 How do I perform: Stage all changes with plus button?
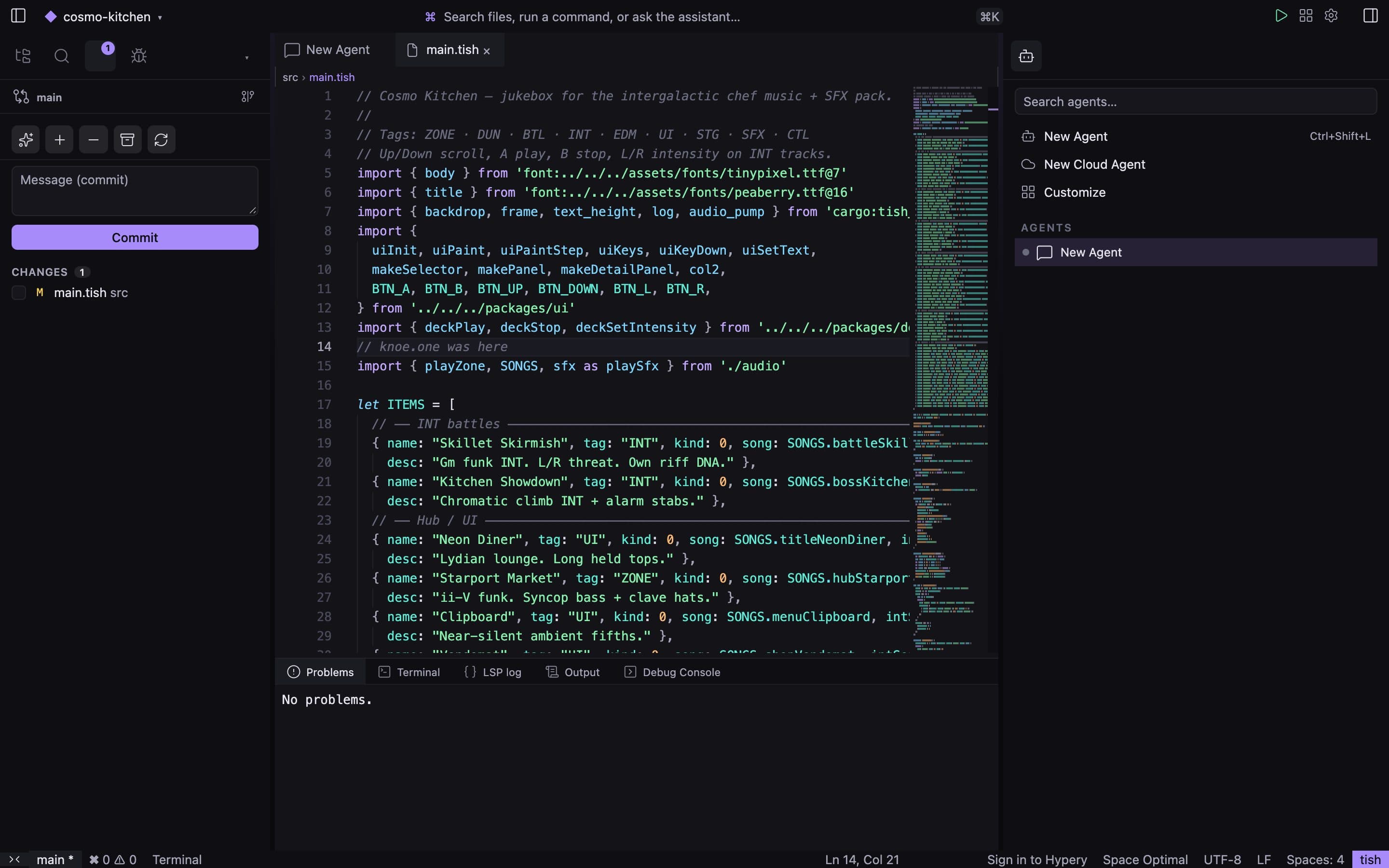point(59,139)
